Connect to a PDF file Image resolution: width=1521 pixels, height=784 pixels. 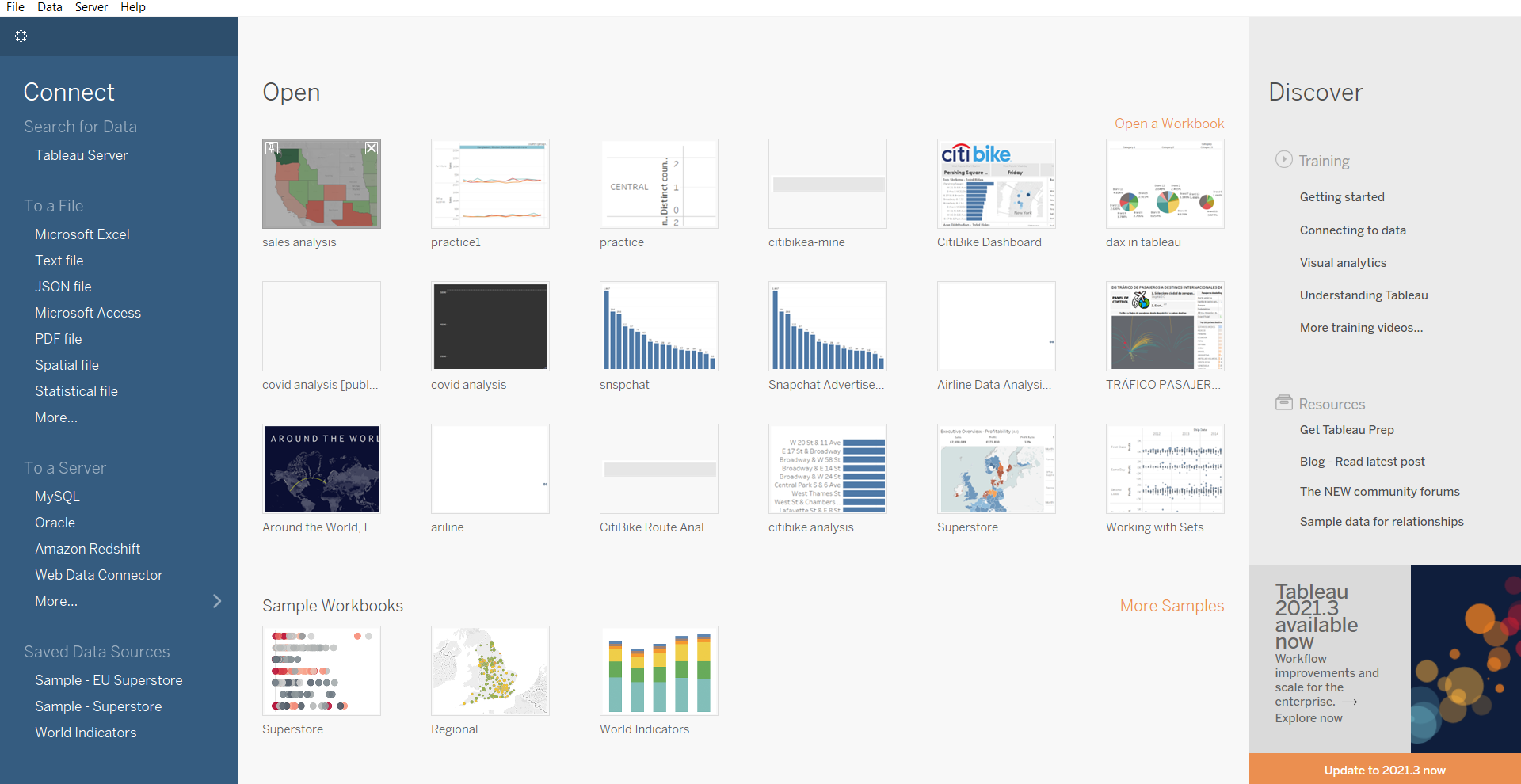click(59, 339)
